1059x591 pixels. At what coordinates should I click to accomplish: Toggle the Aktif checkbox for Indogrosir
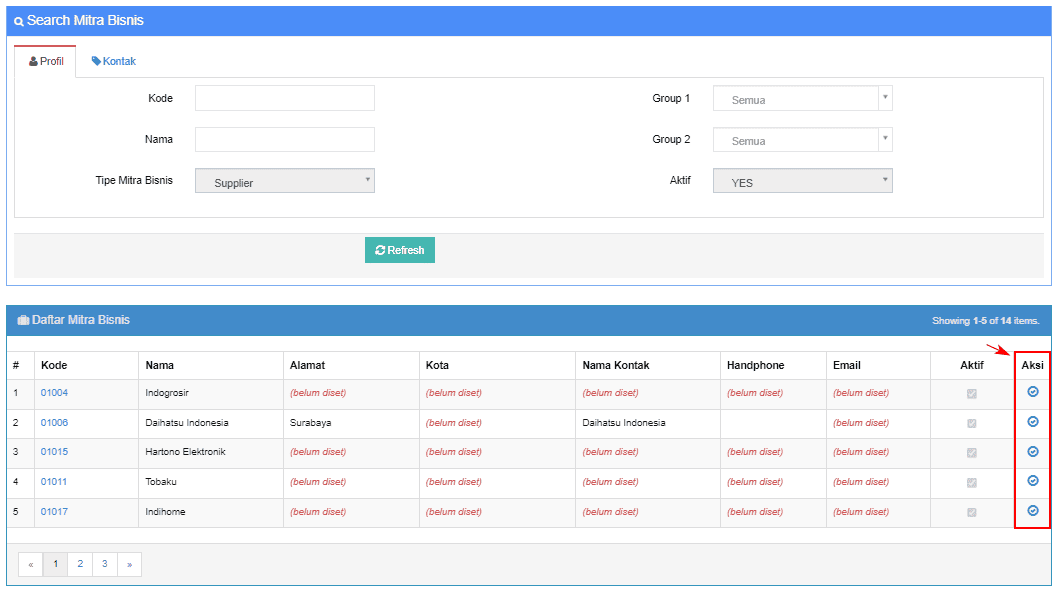(x=971, y=394)
